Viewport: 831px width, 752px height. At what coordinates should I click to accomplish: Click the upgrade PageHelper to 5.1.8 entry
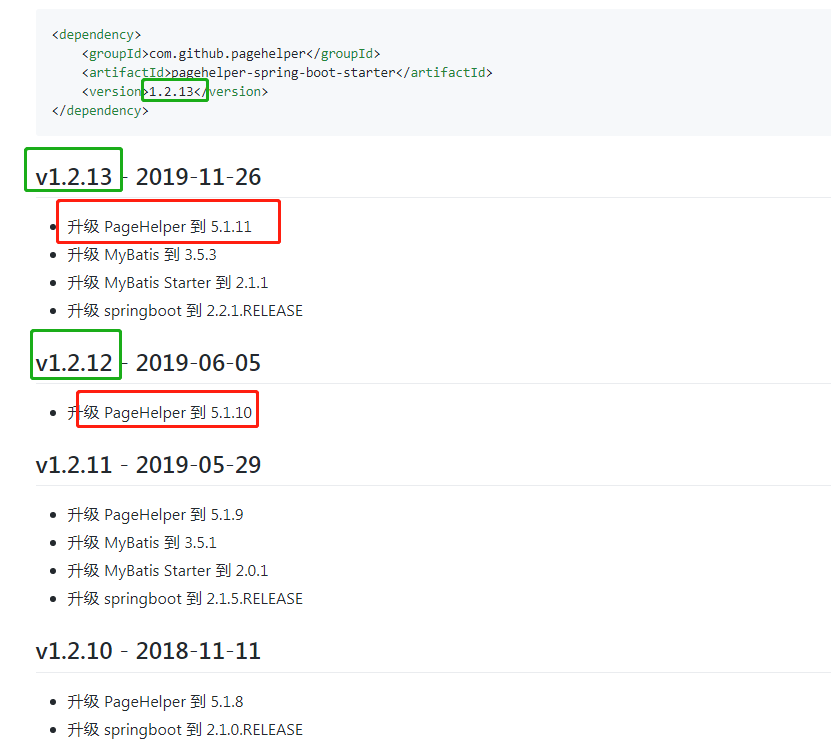[x=155, y=701]
